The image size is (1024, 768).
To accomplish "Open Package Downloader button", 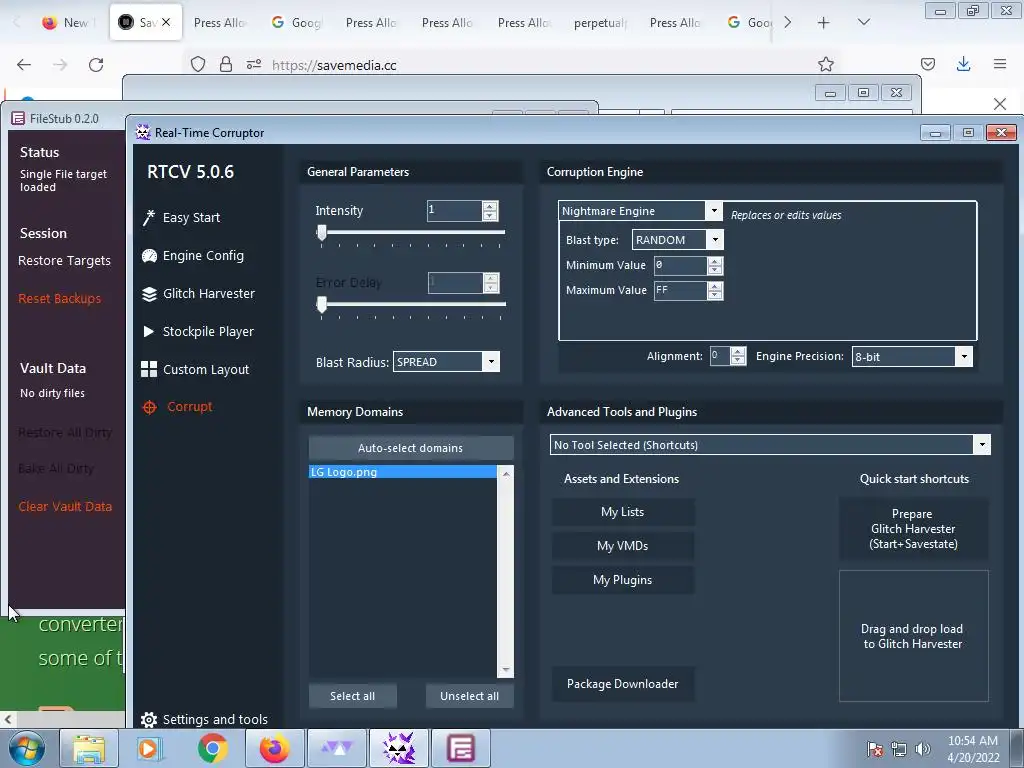I will click(x=622, y=684).
